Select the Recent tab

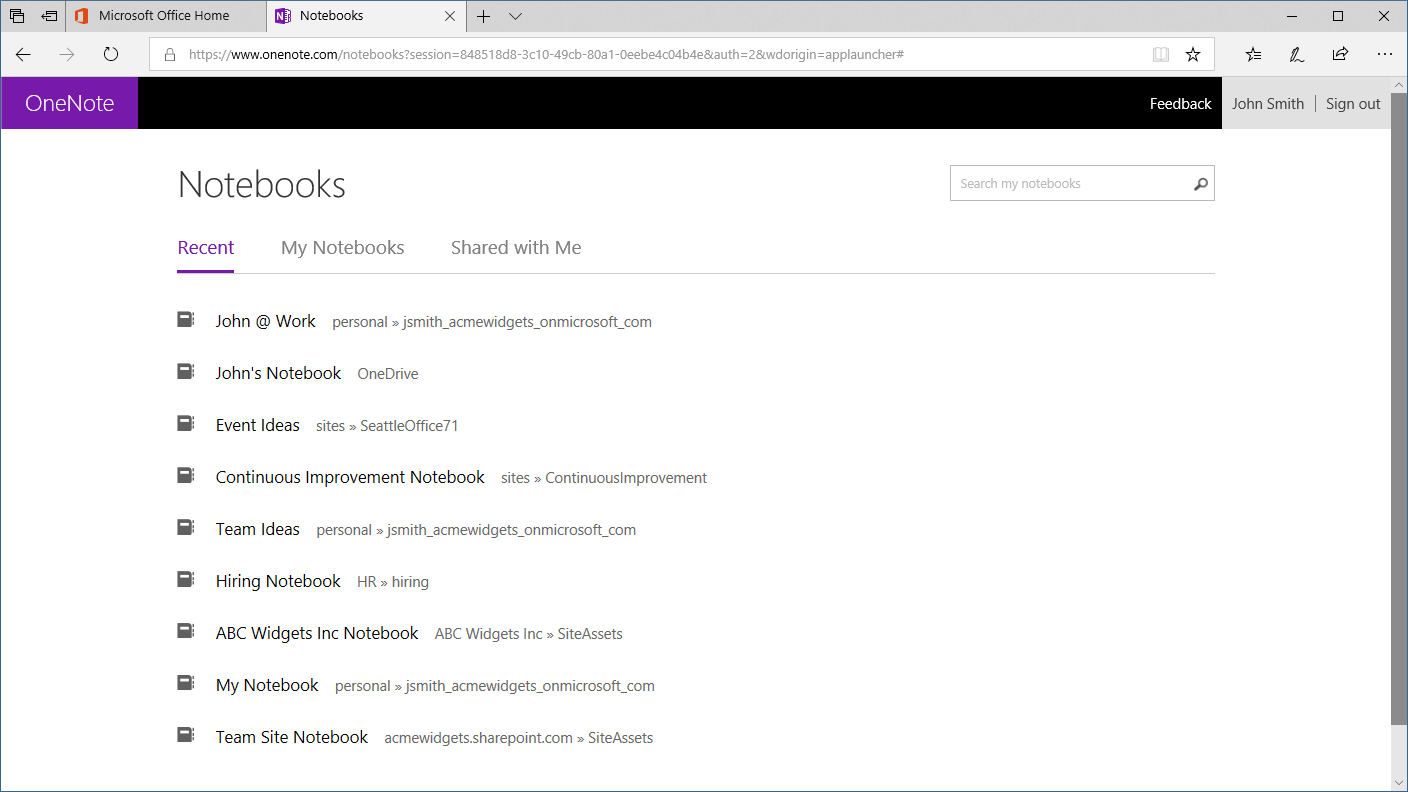pyautogui.click(x=206, y=248)
